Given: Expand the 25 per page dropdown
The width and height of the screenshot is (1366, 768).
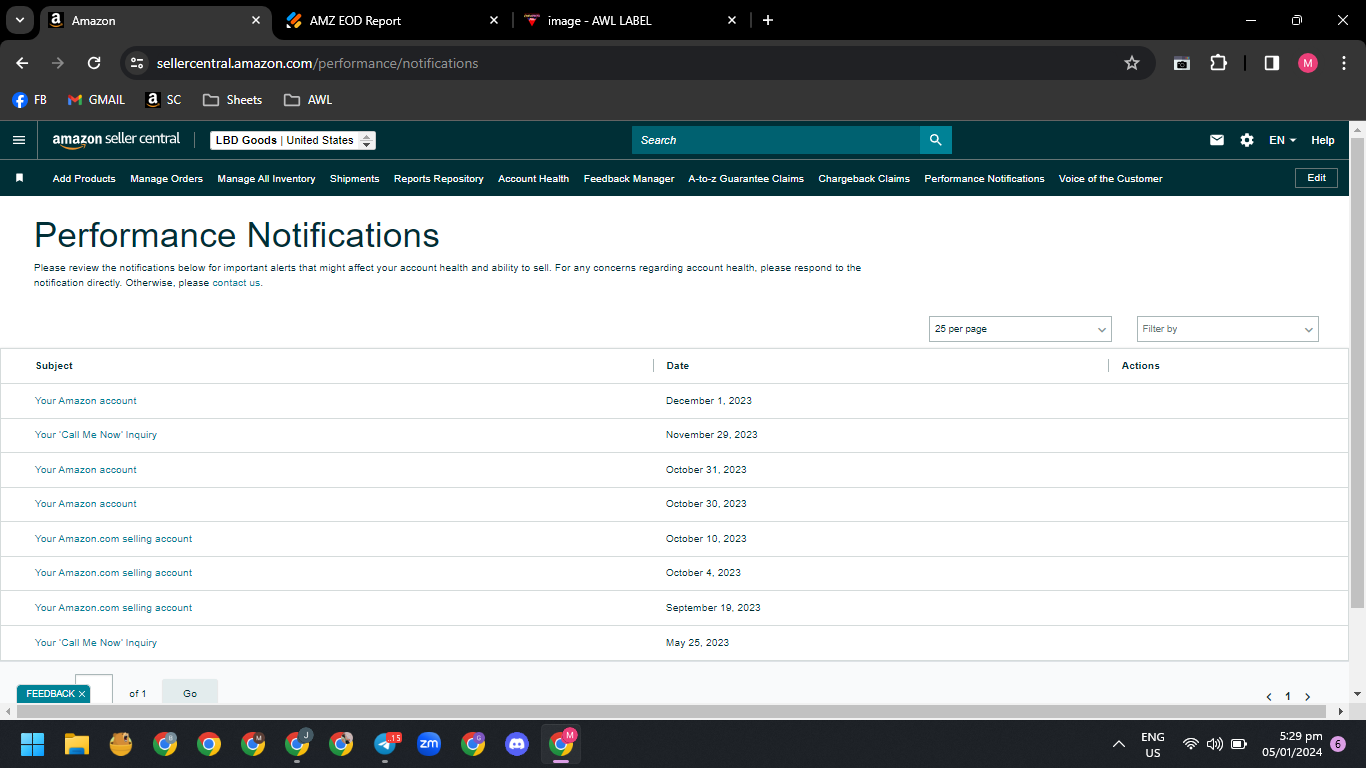Looking at the screenshot, I should point(1020,329).
